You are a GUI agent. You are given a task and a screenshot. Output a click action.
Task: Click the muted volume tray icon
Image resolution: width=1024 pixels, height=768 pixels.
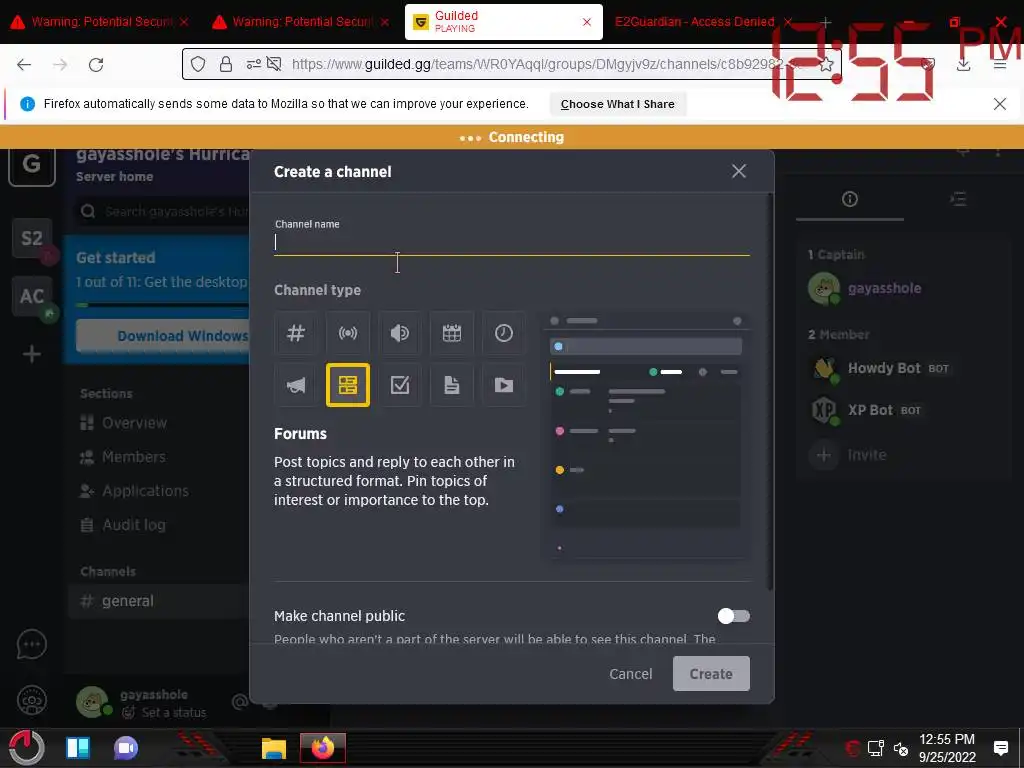point(901,748)
